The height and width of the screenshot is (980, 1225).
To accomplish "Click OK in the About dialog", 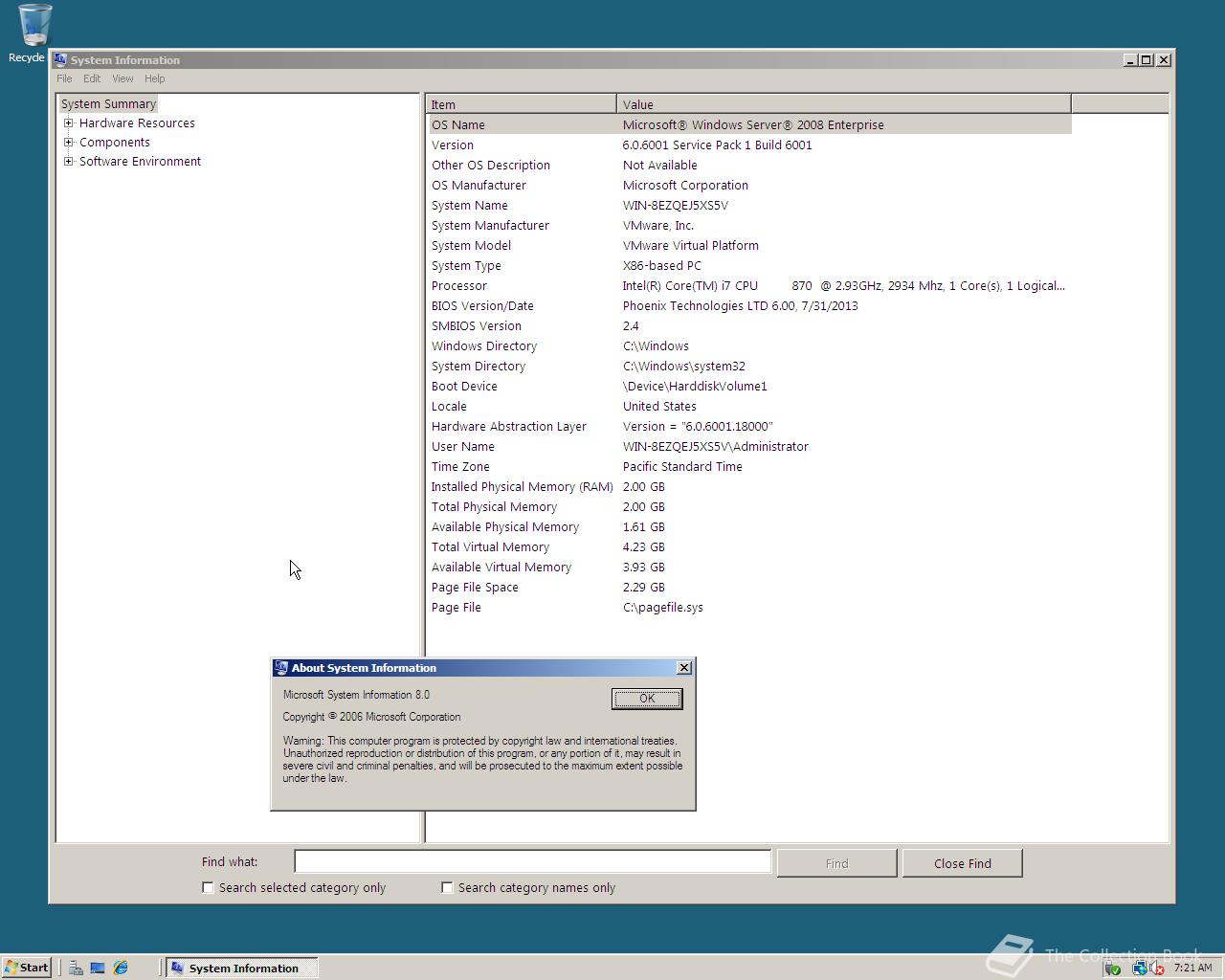I will pyautogui.click(x=647, y=699).
